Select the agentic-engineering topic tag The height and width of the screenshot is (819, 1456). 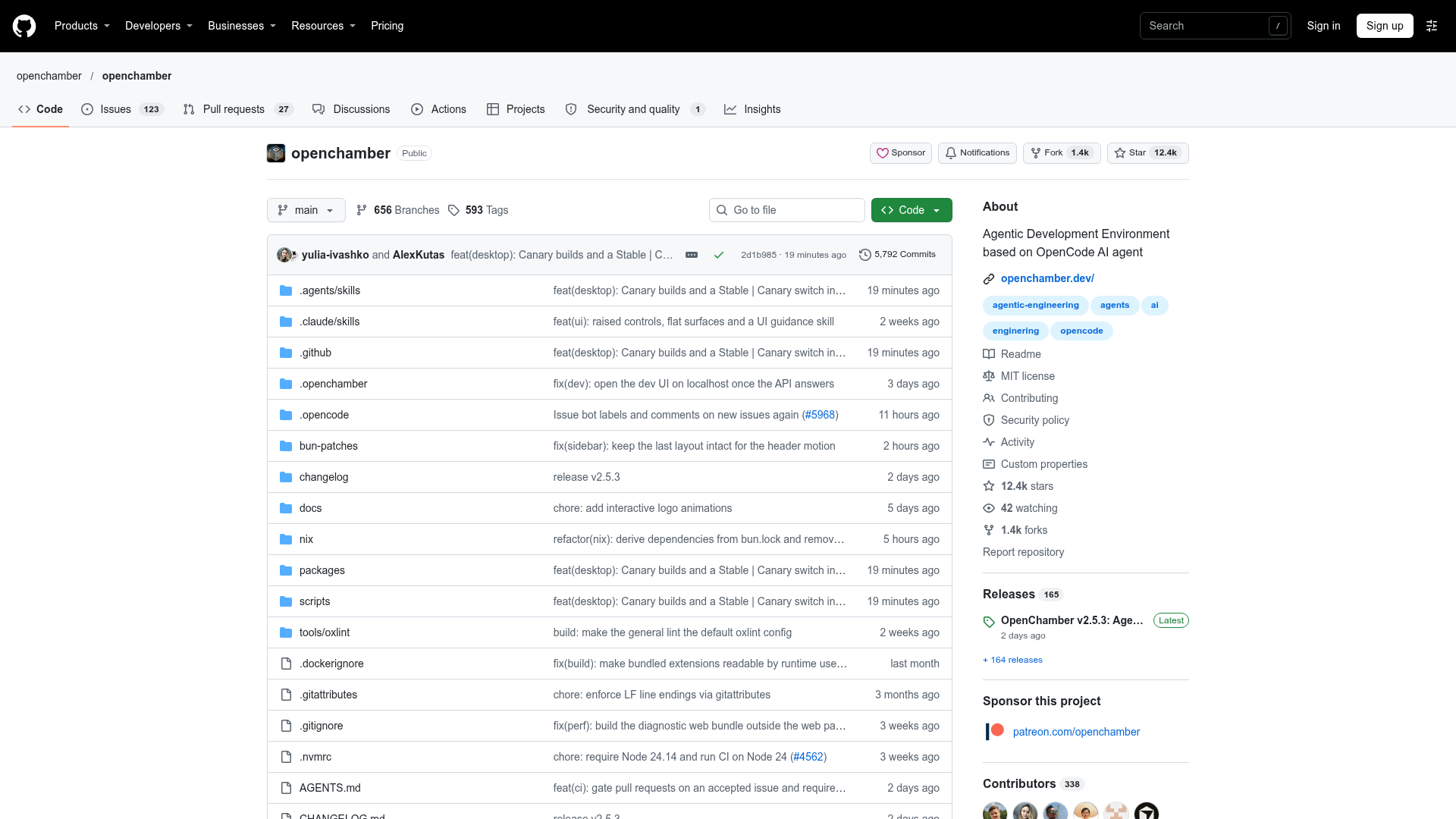(1035, 306)
